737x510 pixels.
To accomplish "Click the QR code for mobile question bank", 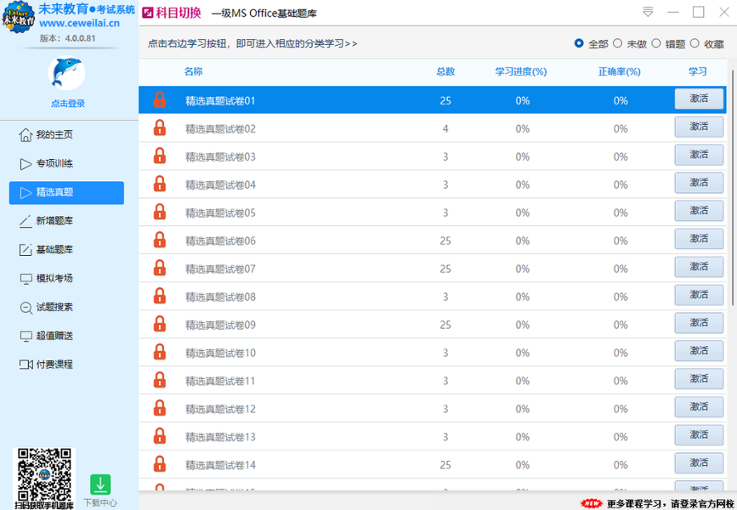I will pyautogui.click(x=43, y=476).
